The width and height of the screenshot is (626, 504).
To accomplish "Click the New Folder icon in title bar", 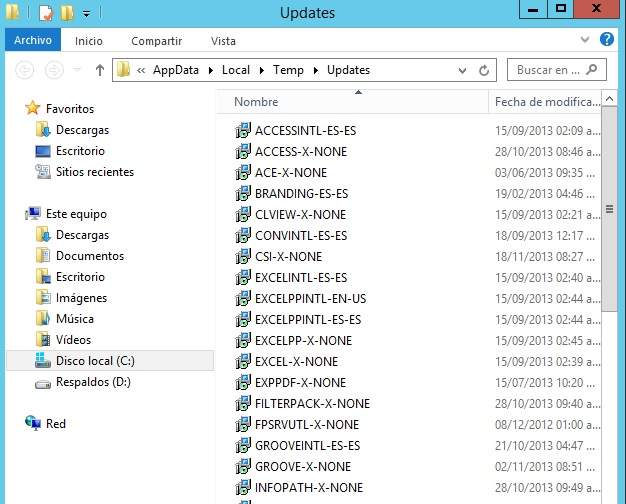I will [x=67, y=13].
